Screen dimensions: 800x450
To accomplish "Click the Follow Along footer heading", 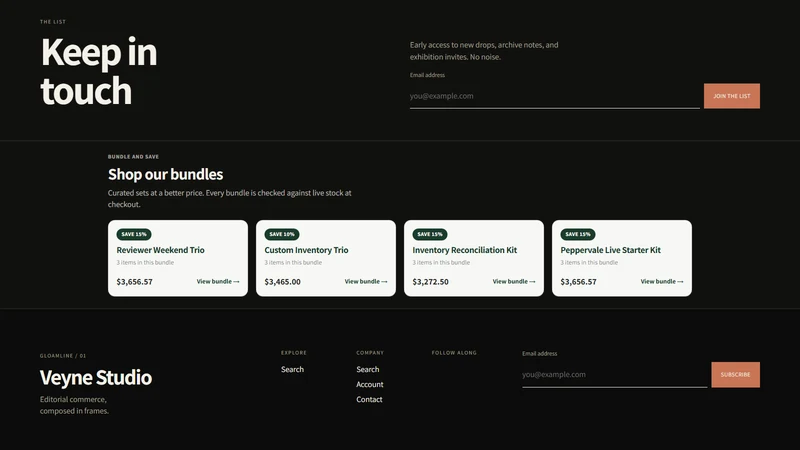I will click(454, 353).
